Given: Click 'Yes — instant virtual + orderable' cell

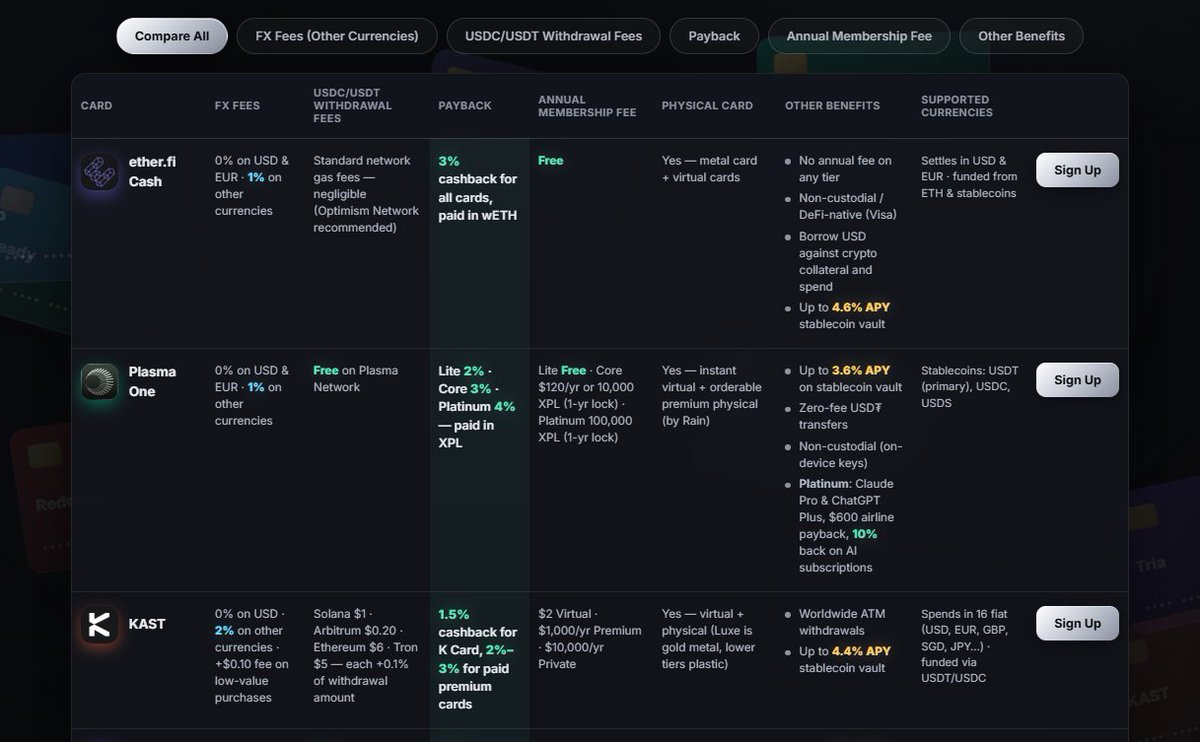Looking at the screenshot, I should tap(711, 396).
